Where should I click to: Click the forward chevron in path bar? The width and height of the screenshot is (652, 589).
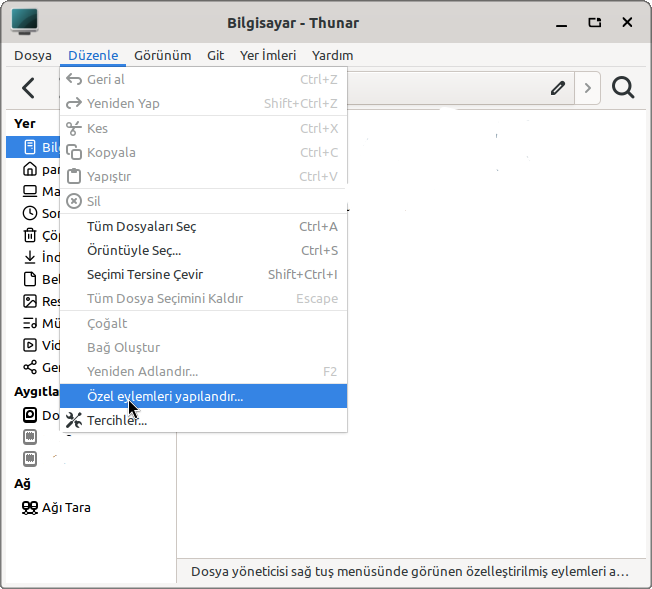(587, 88)
